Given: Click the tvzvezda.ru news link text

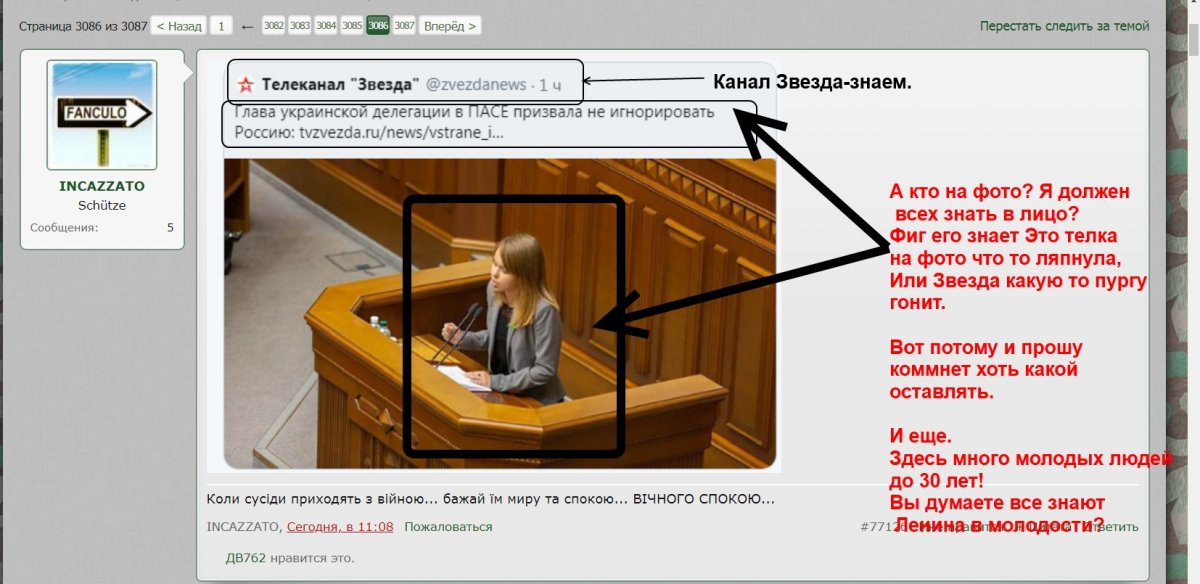Looking at the screenshot, I should [x=401, y=132].
